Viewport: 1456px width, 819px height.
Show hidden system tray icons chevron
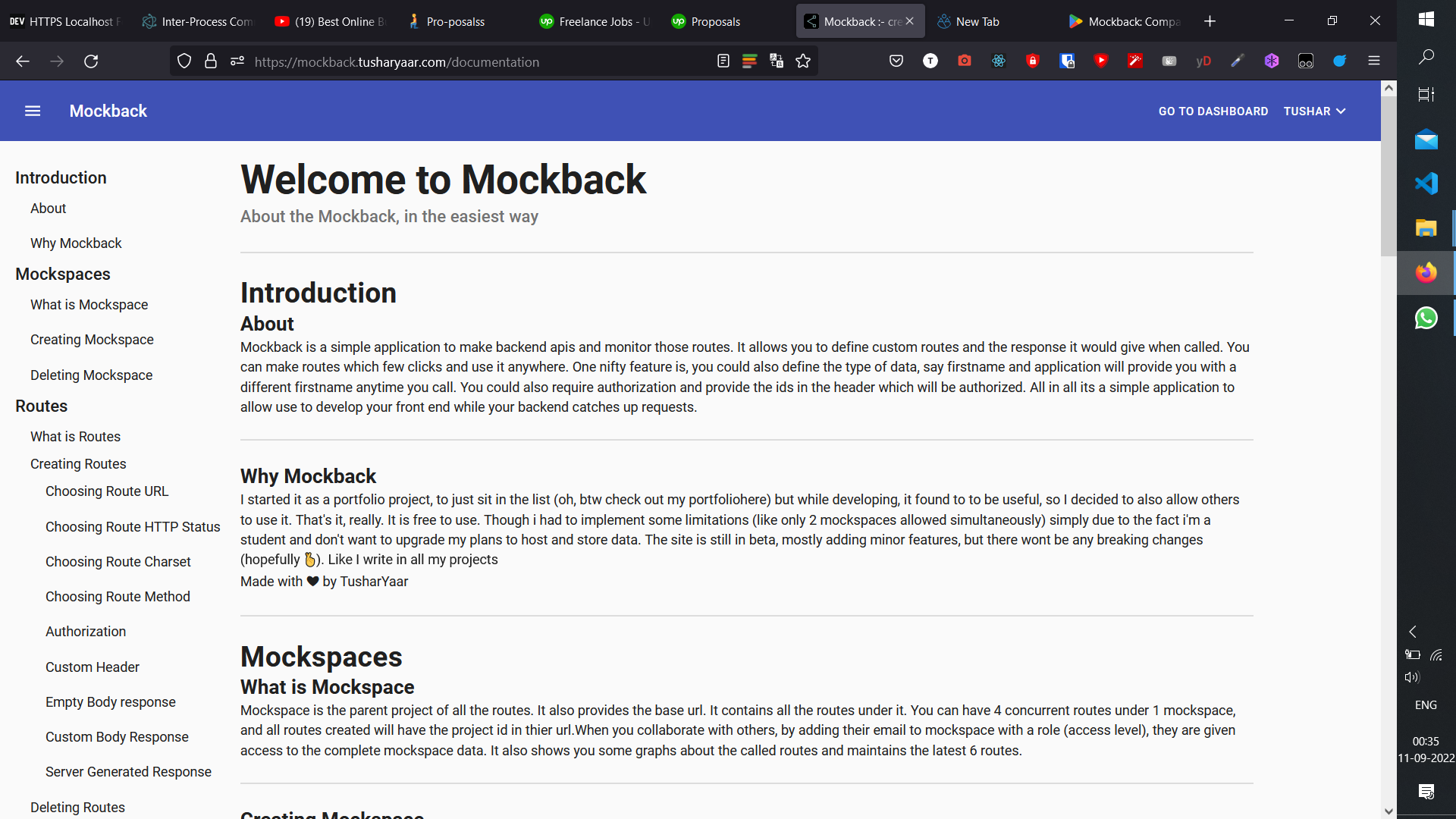point(1413,632)
